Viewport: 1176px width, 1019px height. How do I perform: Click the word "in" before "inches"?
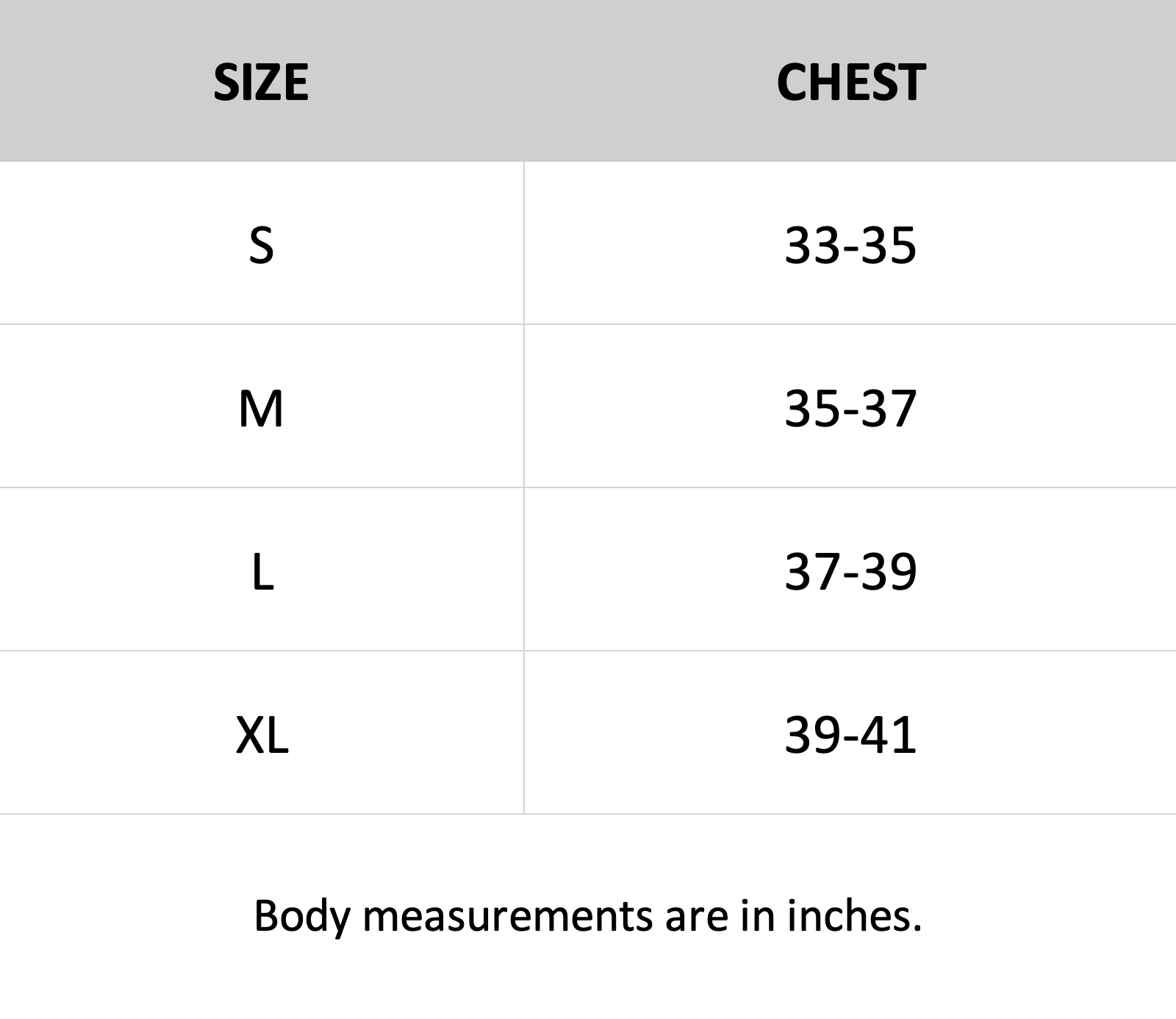pos(758,915)
